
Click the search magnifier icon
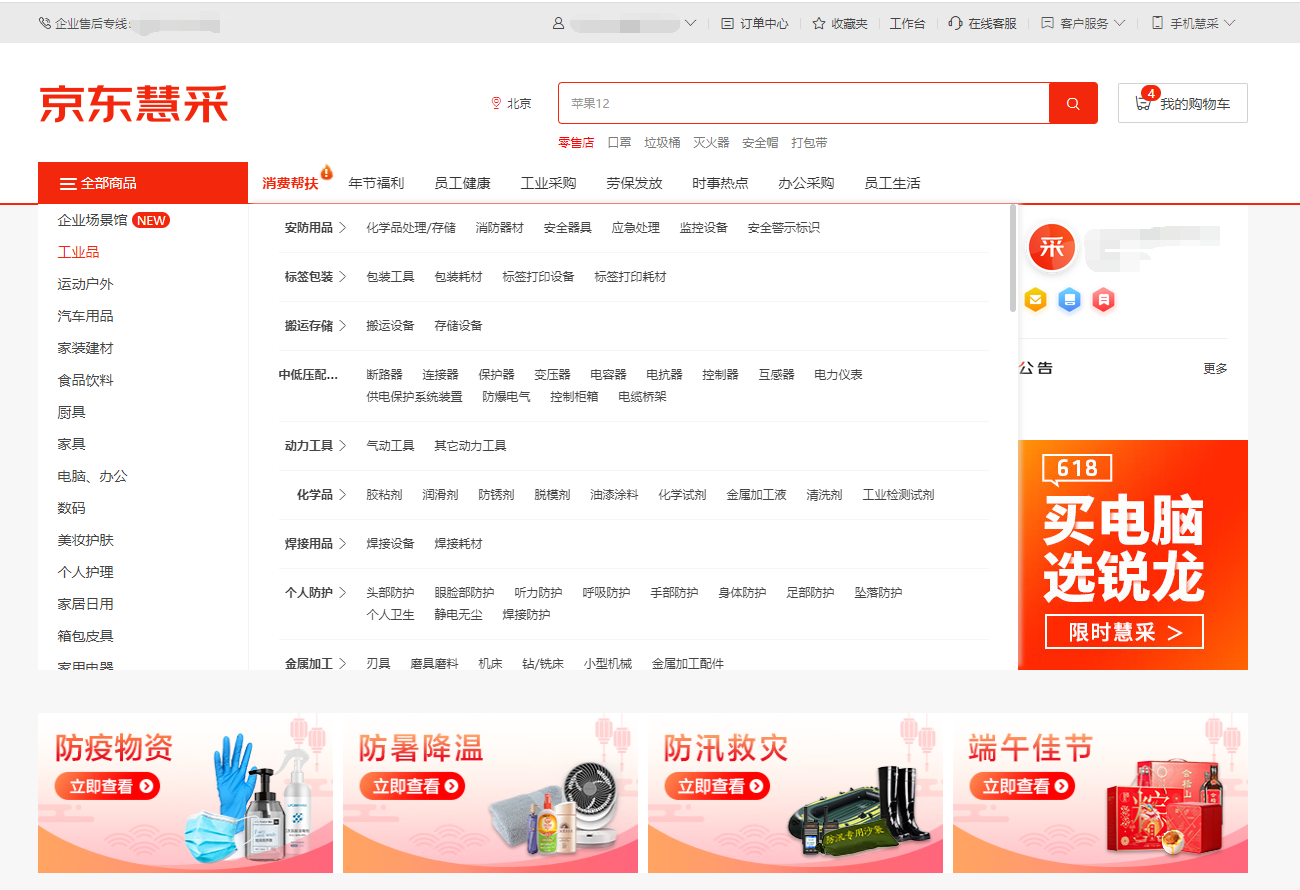pos(1073,103)
